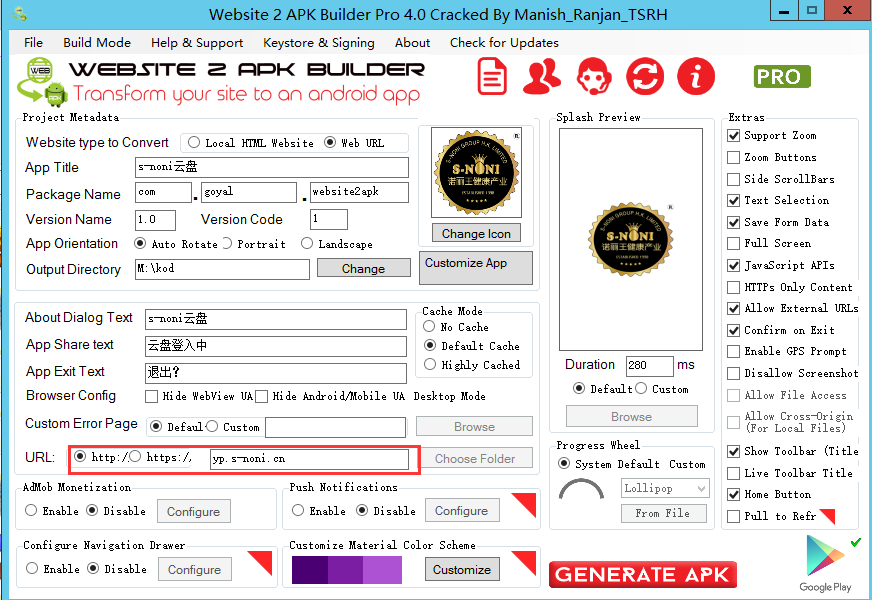Screen dimensions: 872x600
Task: Open the red info icon
Action: point(696,76)
